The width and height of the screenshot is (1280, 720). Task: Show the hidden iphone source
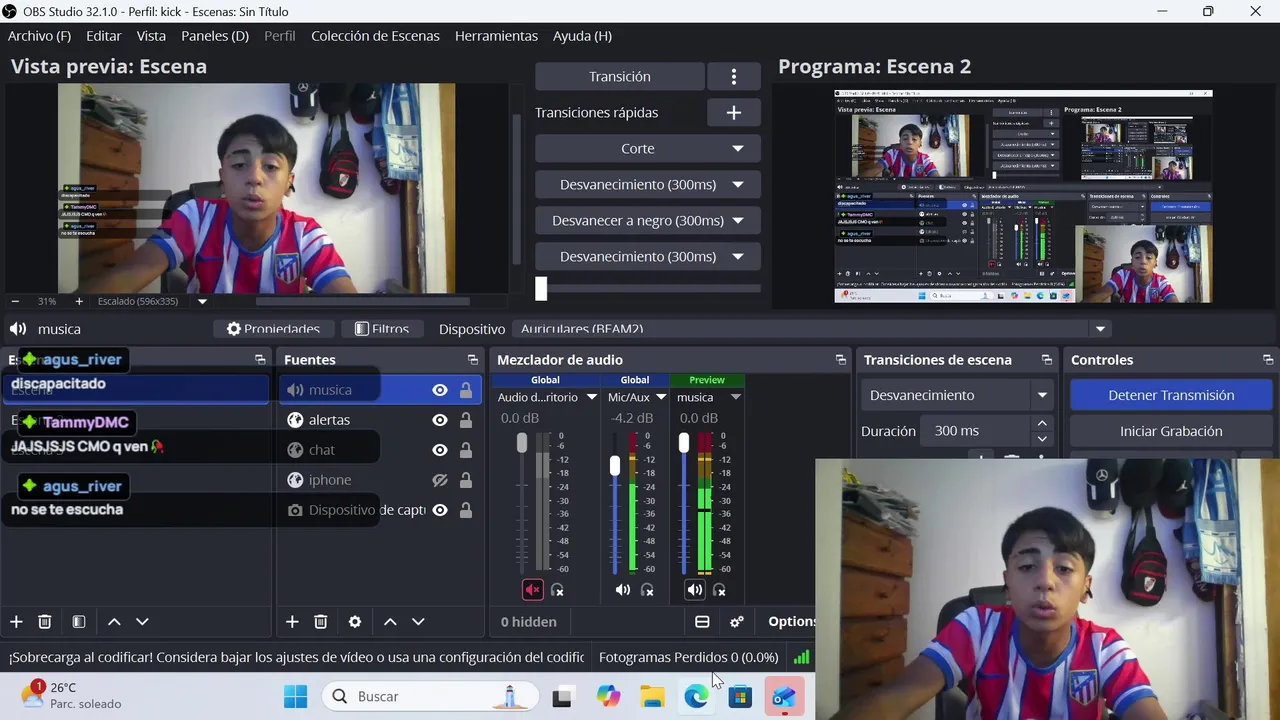click(x=440, y=480)
